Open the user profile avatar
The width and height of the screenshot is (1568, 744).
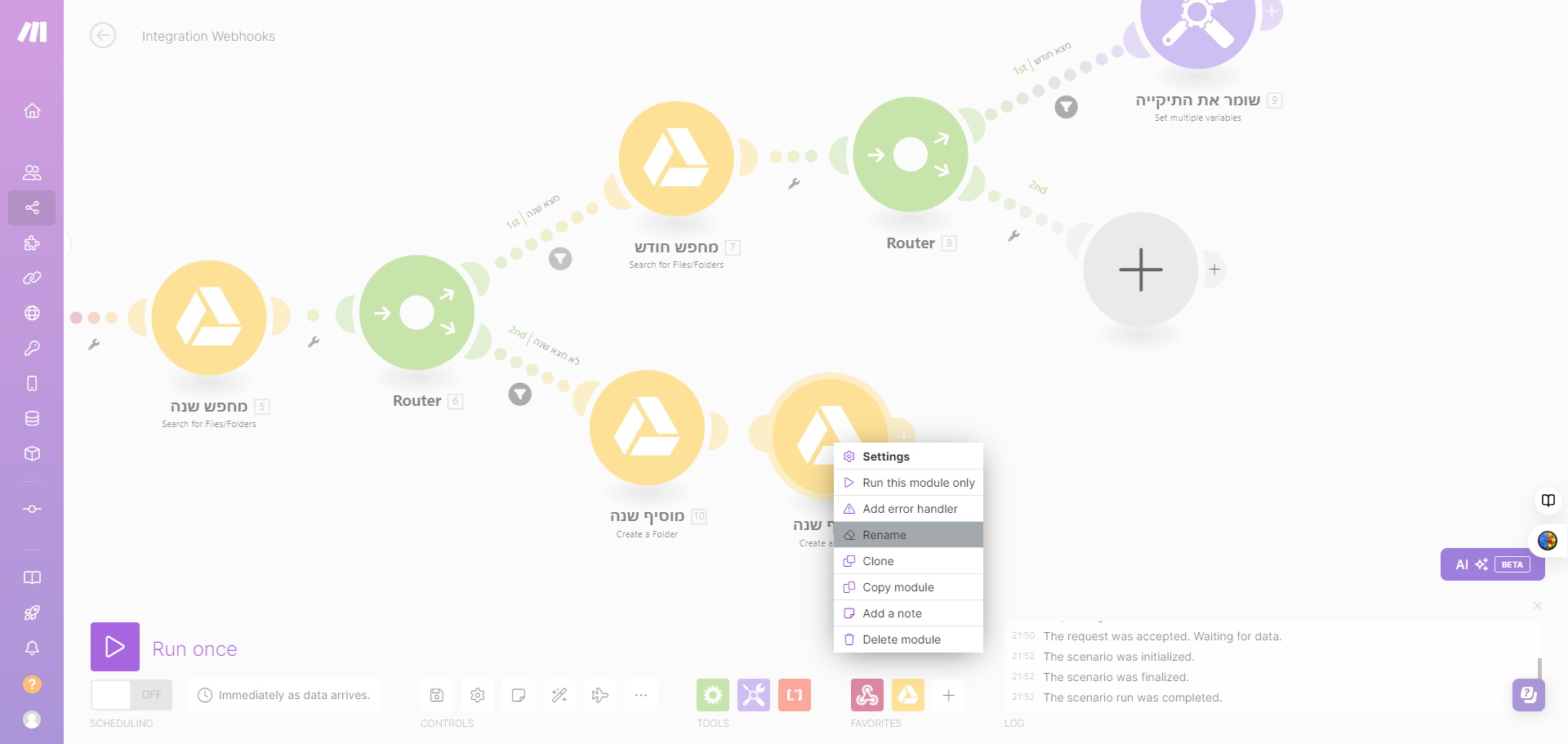[x=32, y=719]
